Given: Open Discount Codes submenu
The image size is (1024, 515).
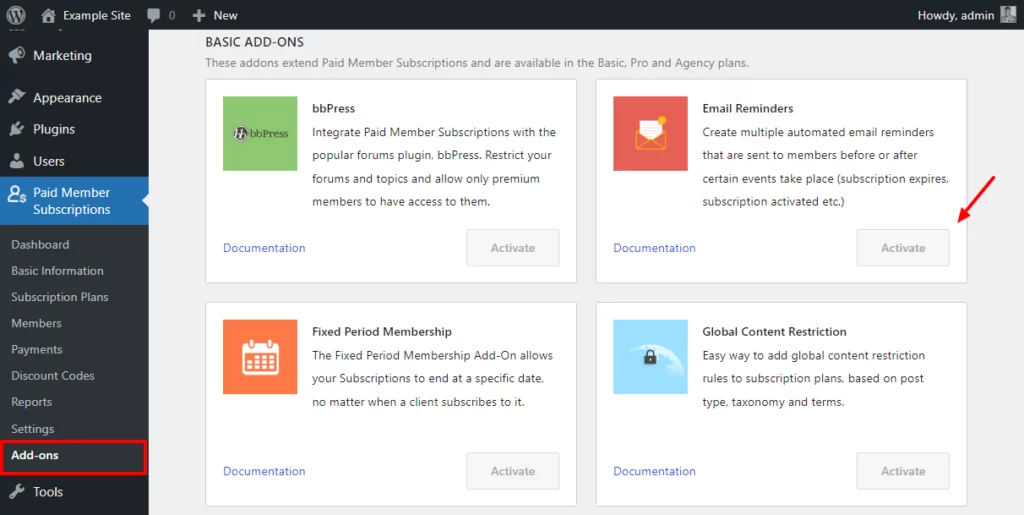Looking at the screenshot, I should click(x=53, y=375).
